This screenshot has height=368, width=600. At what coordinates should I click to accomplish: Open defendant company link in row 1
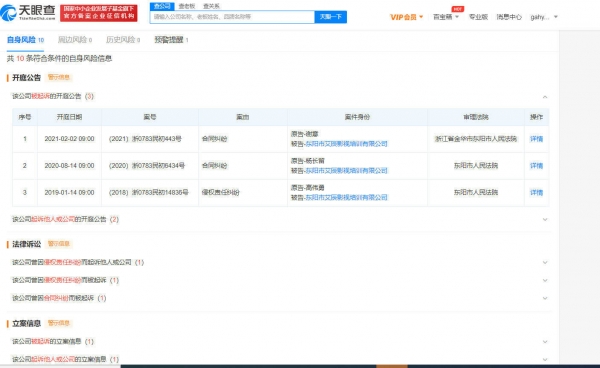pyautogui.click(x=346, y=144)
